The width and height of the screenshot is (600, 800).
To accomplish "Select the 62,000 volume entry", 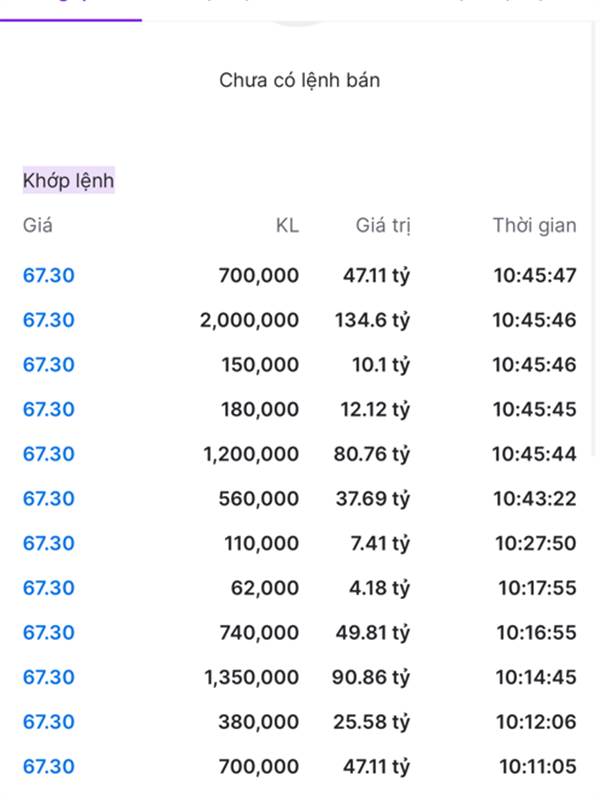I will click(x=264, y=588).
